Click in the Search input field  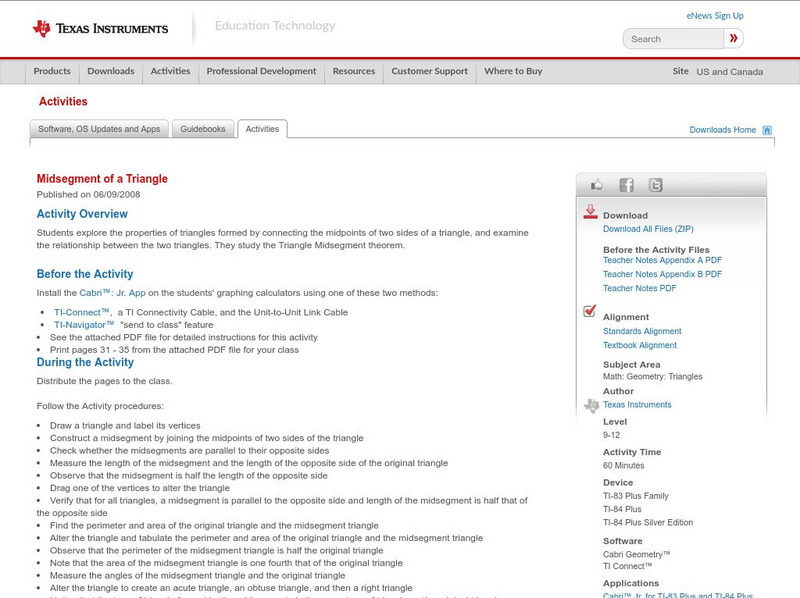[x=673, y=39]
